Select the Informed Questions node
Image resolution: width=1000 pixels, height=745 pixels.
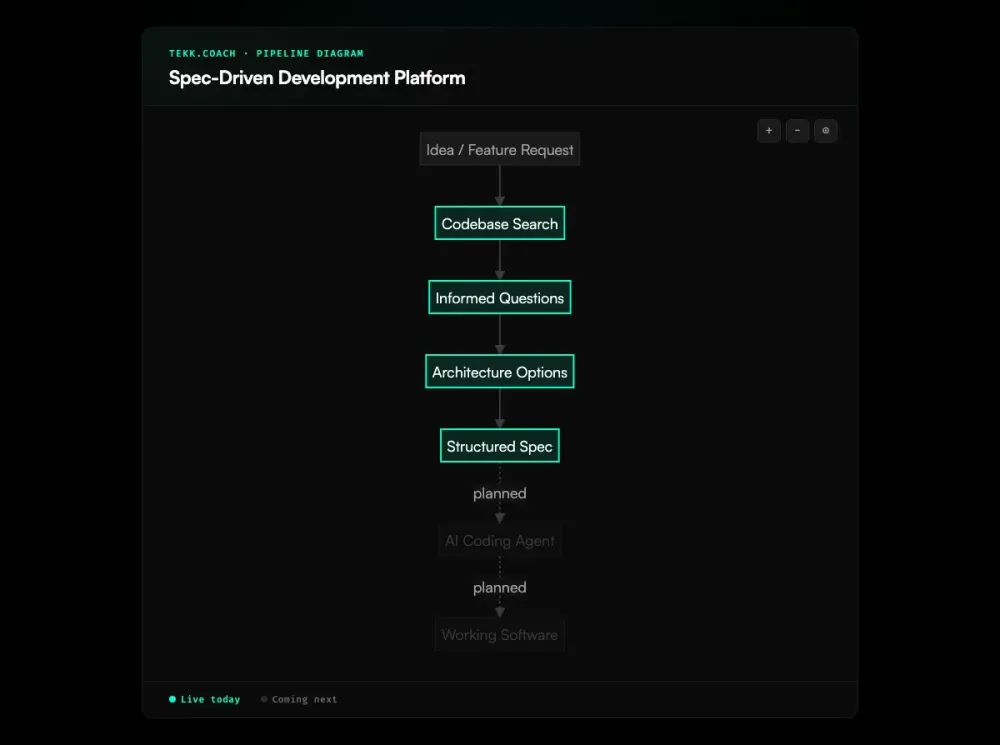tap(499, 297)
